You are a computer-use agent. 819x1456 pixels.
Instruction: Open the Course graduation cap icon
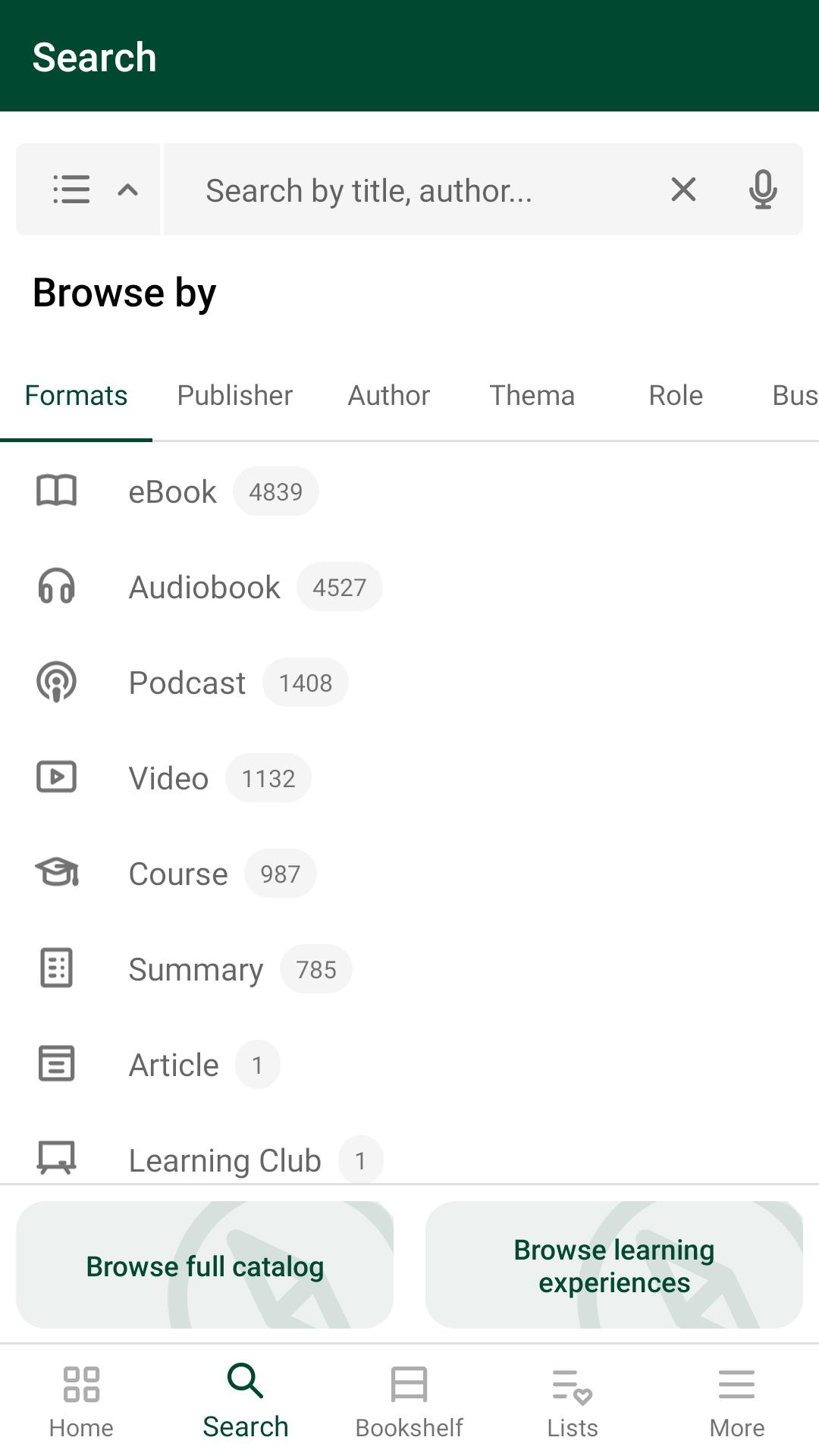(57, 873)
